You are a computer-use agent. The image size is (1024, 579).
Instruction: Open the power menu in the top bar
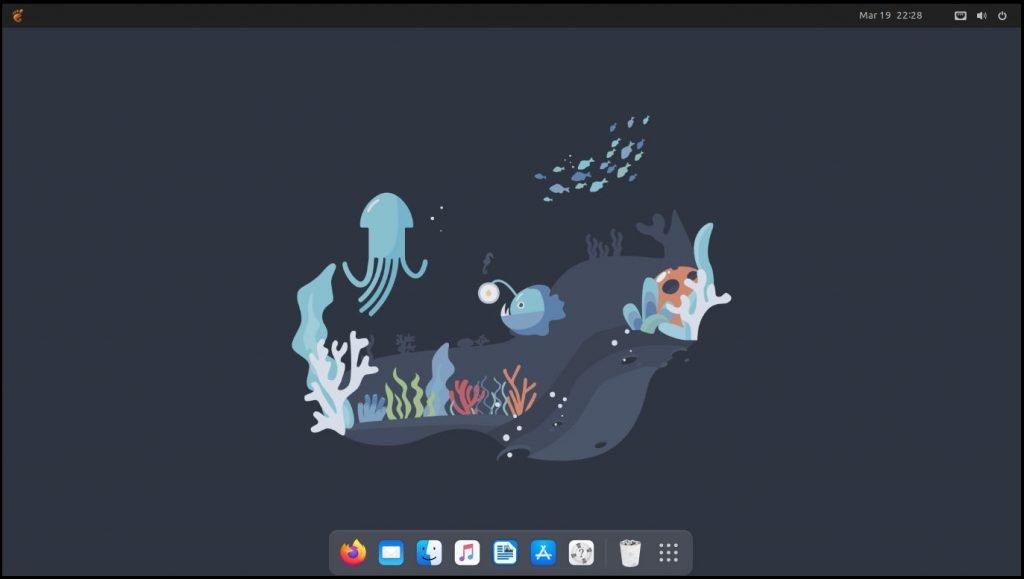tap(1003, 15)
